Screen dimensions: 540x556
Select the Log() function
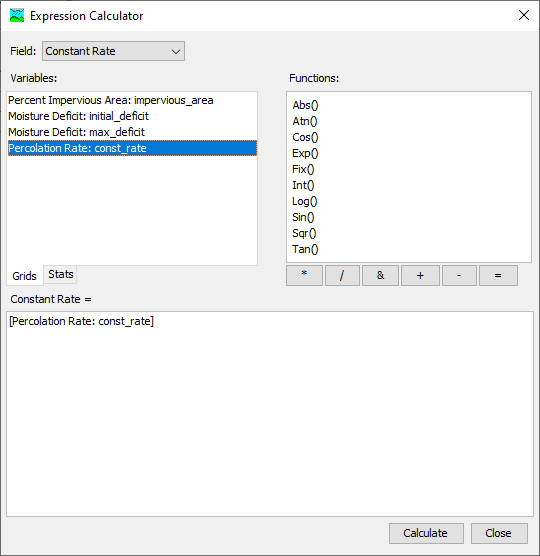click(x=305, y=201)
